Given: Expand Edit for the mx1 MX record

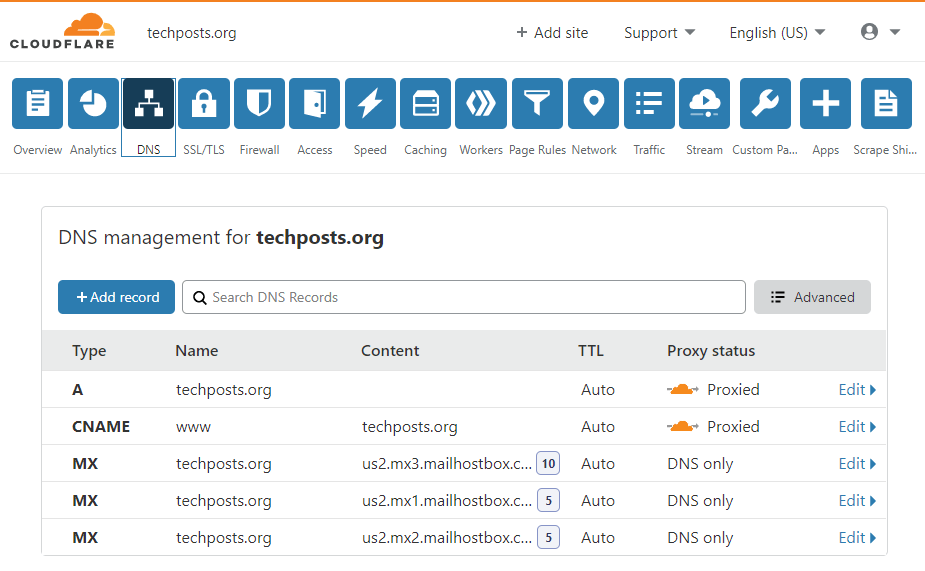Looking at the screenshot, I should tap(857, 501).
